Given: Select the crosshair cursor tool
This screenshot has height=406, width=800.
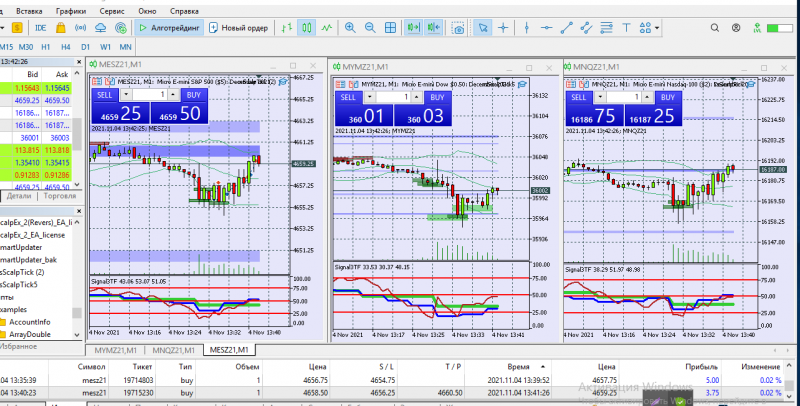Looking at the screenshot, I should pyautogui.click(x=505, y=28).
